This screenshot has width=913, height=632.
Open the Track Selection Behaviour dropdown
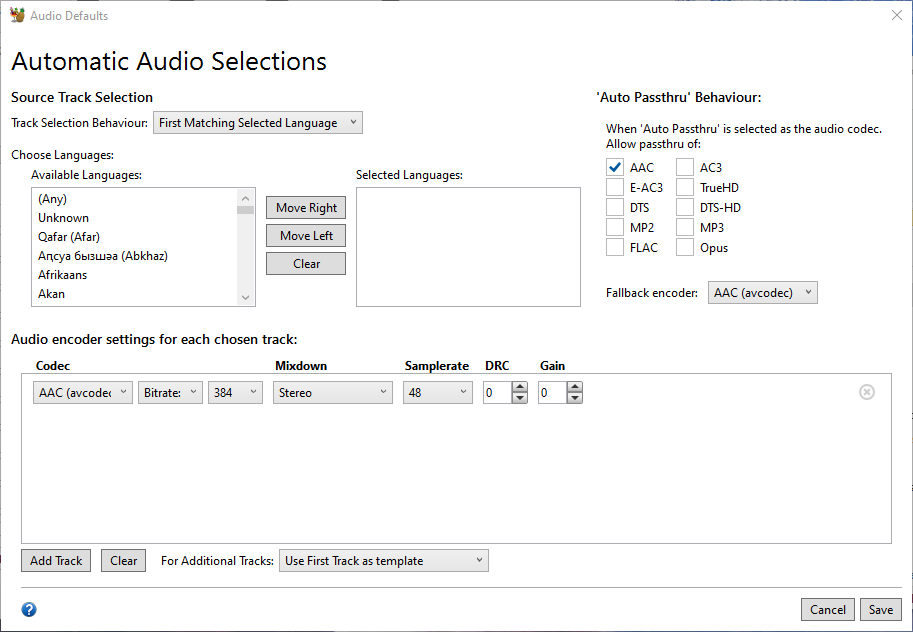[257, 122]
